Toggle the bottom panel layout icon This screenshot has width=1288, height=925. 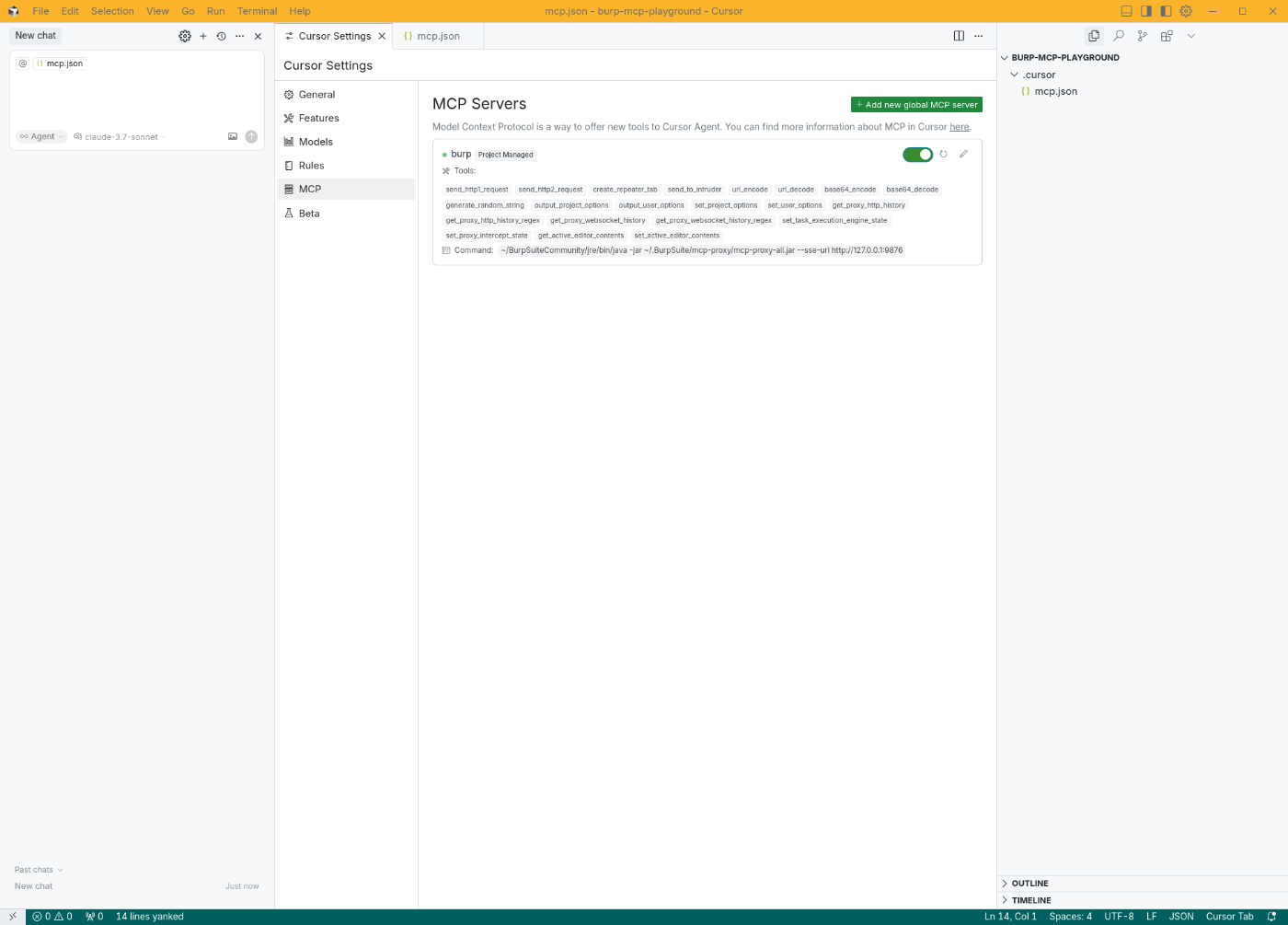point(1126,11)
